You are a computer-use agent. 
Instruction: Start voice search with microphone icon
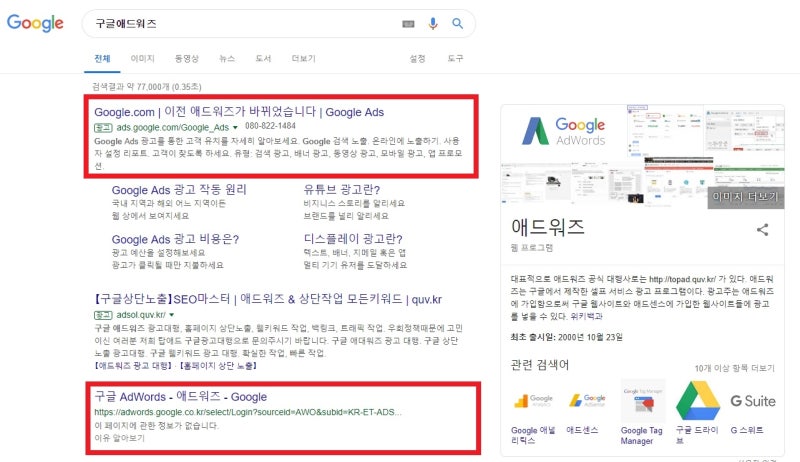click(x=433, y=23)
